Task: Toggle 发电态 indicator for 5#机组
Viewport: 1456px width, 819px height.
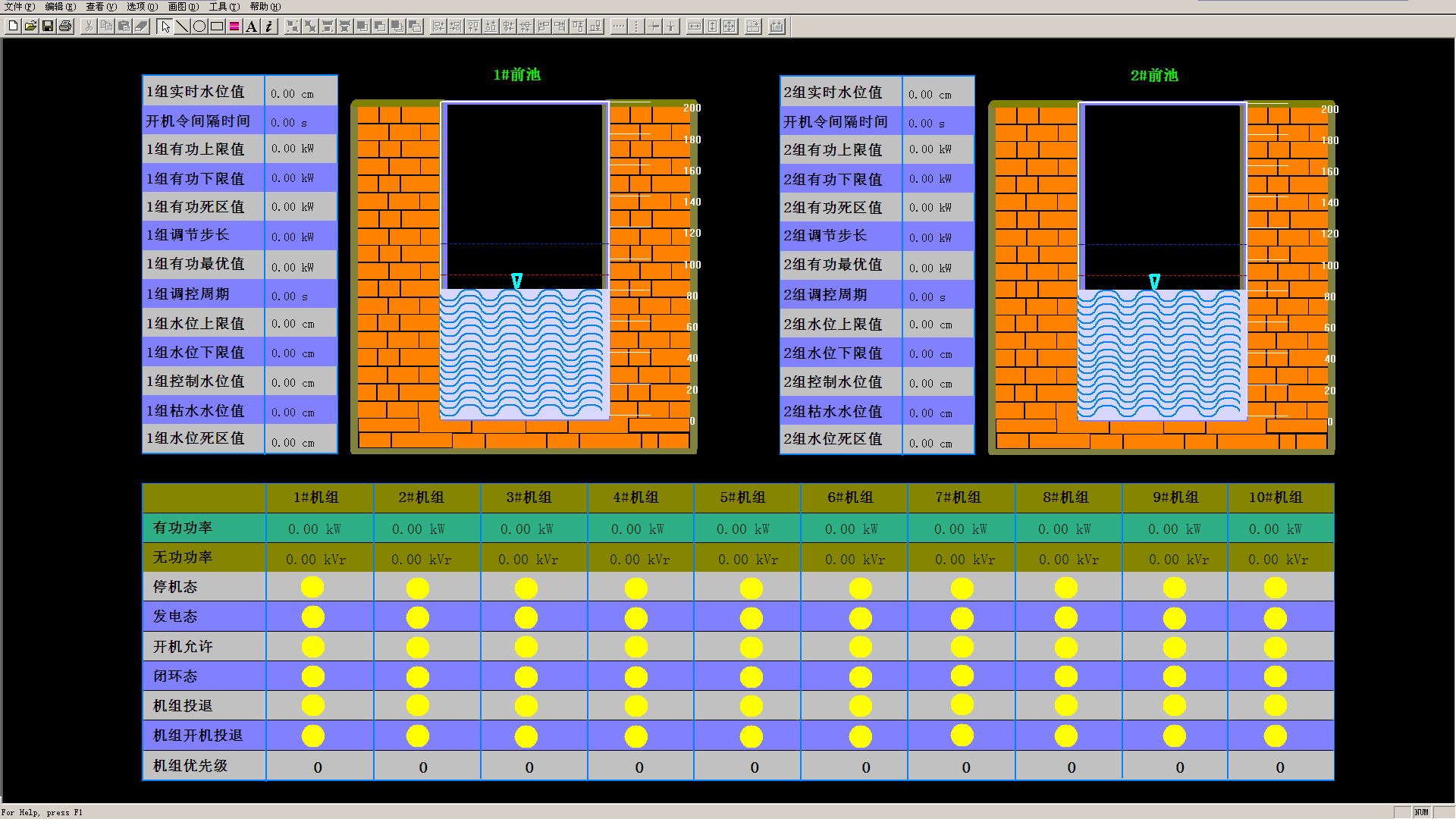Action: click(751, 618)
